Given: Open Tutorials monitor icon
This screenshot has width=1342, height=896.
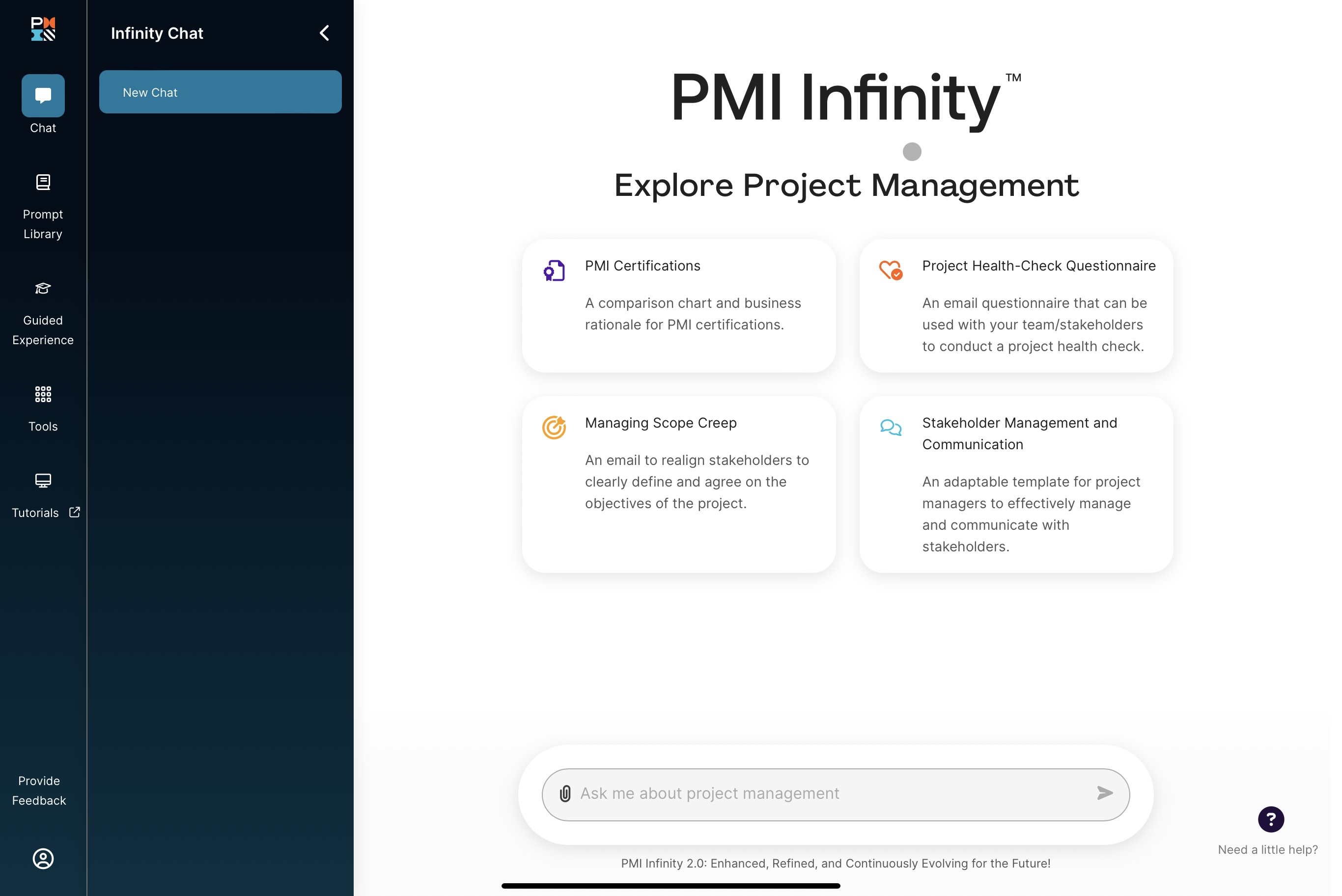Looking at the screenshot, I should click(43, 480).
